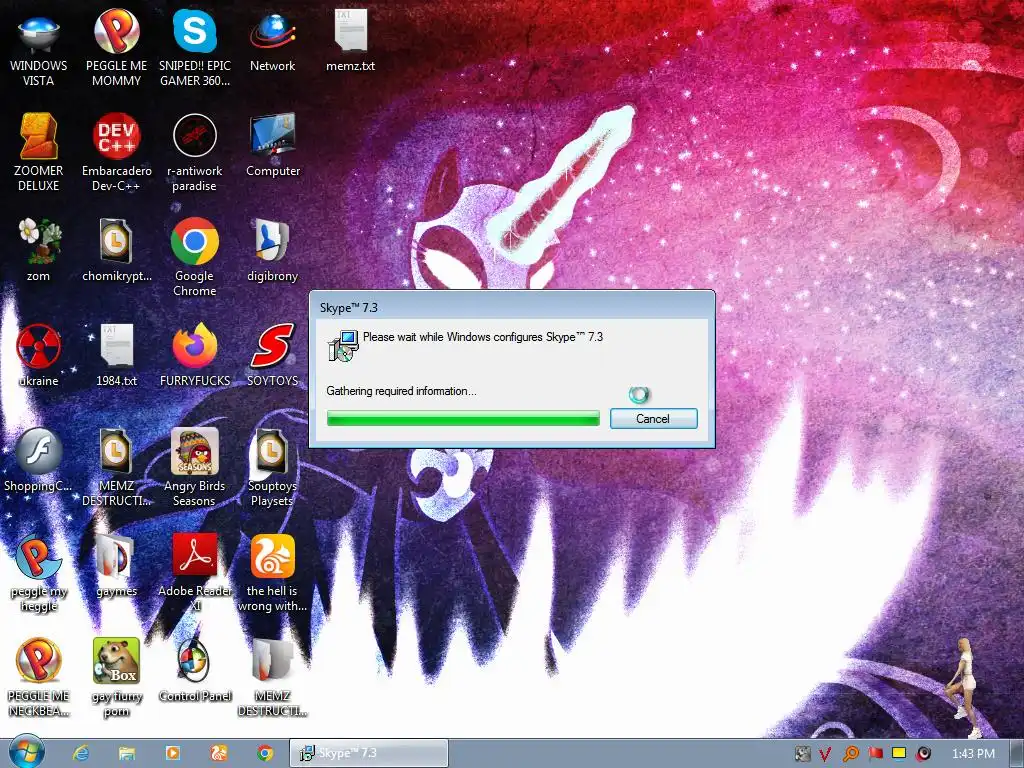Click the red V tray icon
The image size is (1024, 768).
(x=825, y=754)
